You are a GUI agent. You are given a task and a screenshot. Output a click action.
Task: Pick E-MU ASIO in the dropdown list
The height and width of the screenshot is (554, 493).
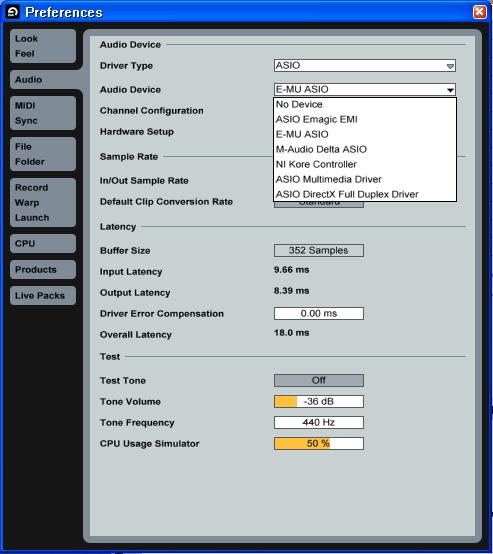click(x=365, y=134)
